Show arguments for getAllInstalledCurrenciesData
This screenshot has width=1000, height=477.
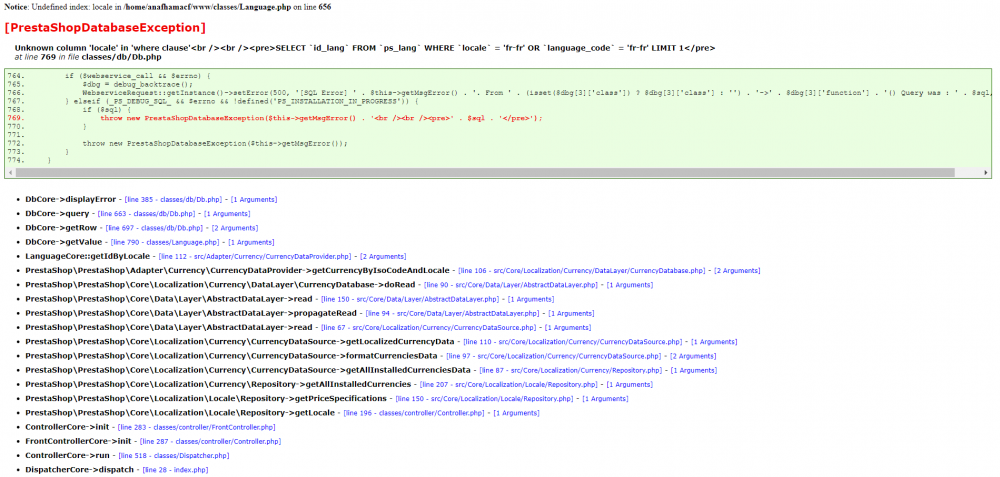pos(695,370)
